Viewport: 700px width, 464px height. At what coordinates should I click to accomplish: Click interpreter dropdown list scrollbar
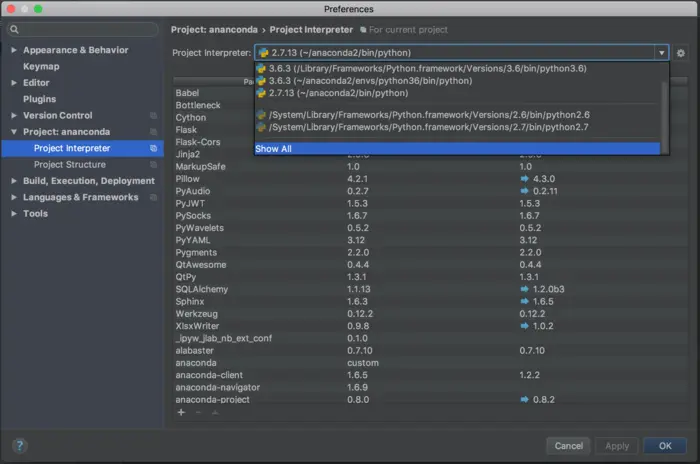click(664, 117)
